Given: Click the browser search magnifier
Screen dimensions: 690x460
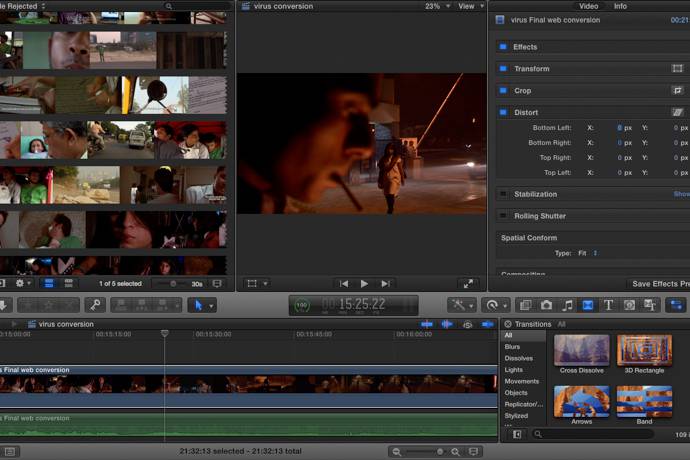Looking at the screenshot, I should [x=169, y=6].
